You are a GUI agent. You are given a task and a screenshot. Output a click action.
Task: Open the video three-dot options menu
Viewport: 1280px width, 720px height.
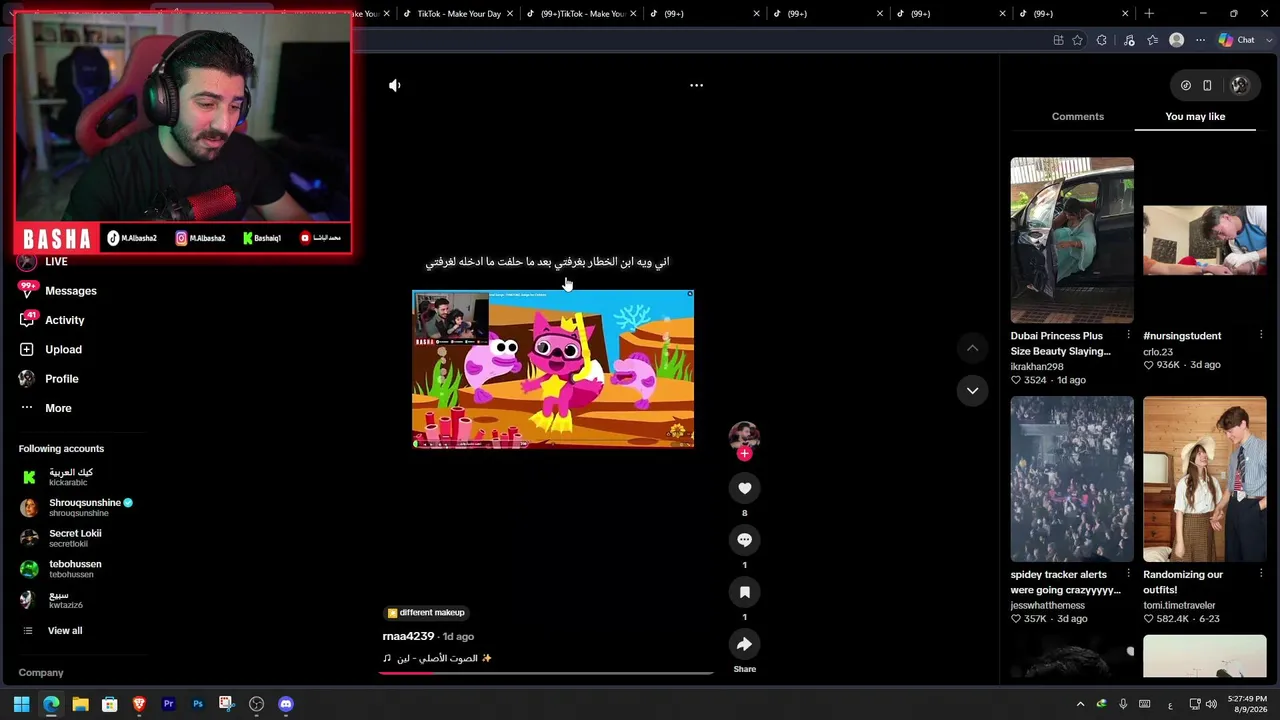click(x=696, y=85)
